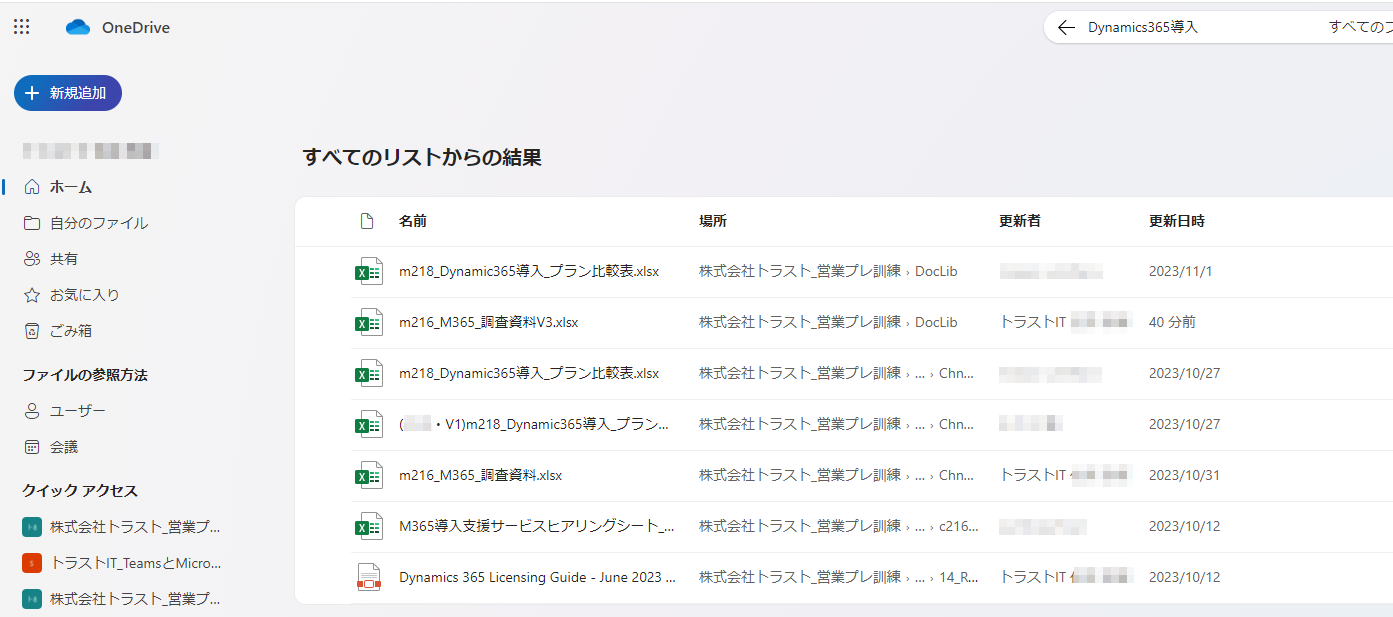Screen dimensions: 1393x617
Task: Sort by 更新日時 column header
Action: 1176,221
